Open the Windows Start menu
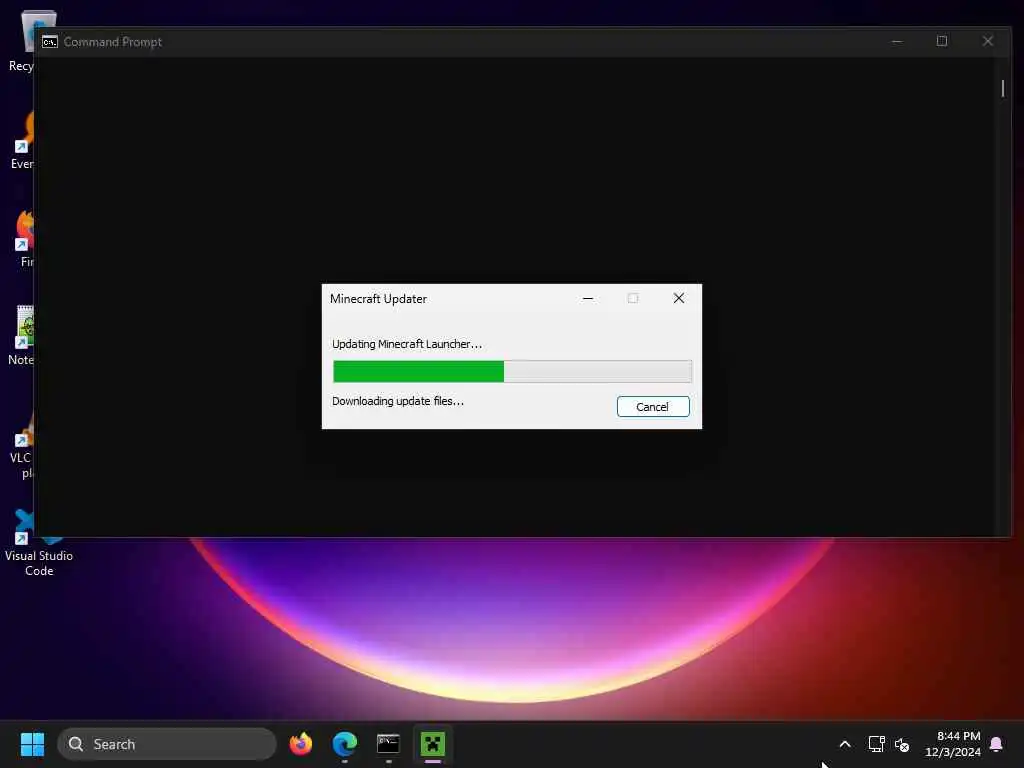Image resolution: width=1024 pixels, height=768 pixels. 32,744
